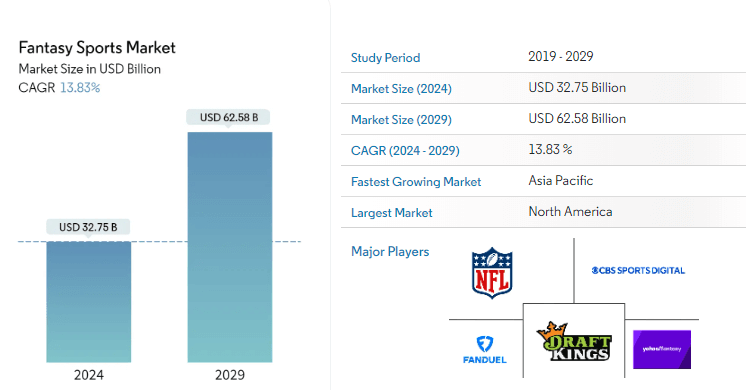Image resolution: width=746 pixels, height=390 pixels.
Task: Click the Fantasy Sports Market title
Action: [x=97, y=48]
